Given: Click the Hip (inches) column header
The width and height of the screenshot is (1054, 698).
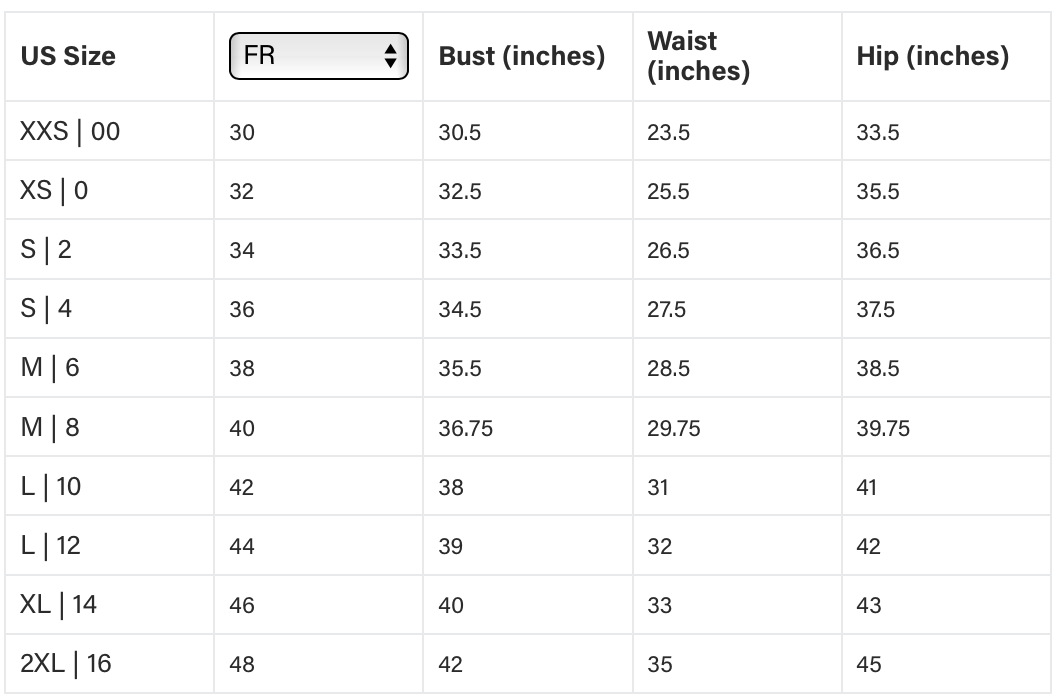Looking at the screenshot, I should [x=932, y=57].
